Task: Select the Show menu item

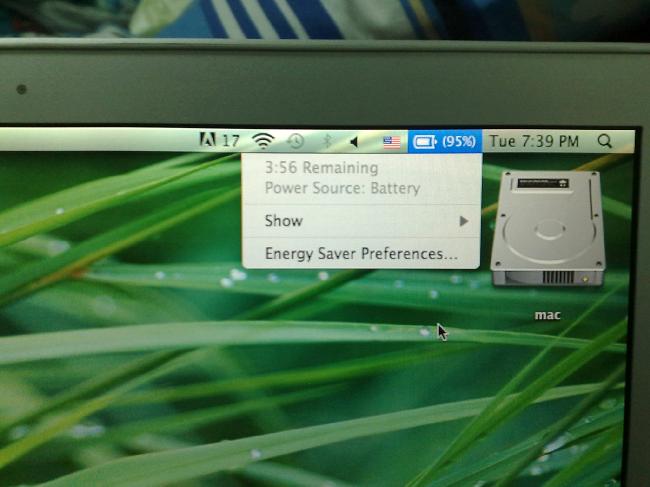Action: pos(284,220)
